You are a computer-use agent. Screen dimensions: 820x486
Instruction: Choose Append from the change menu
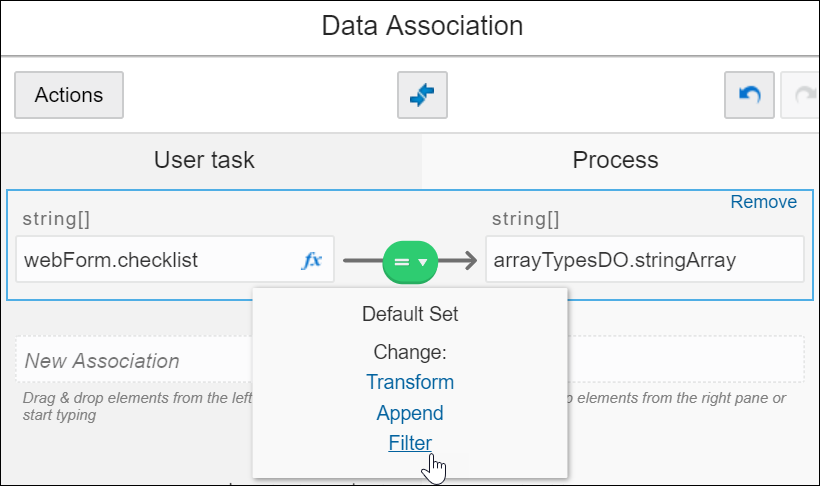click(x=410, y=413)
